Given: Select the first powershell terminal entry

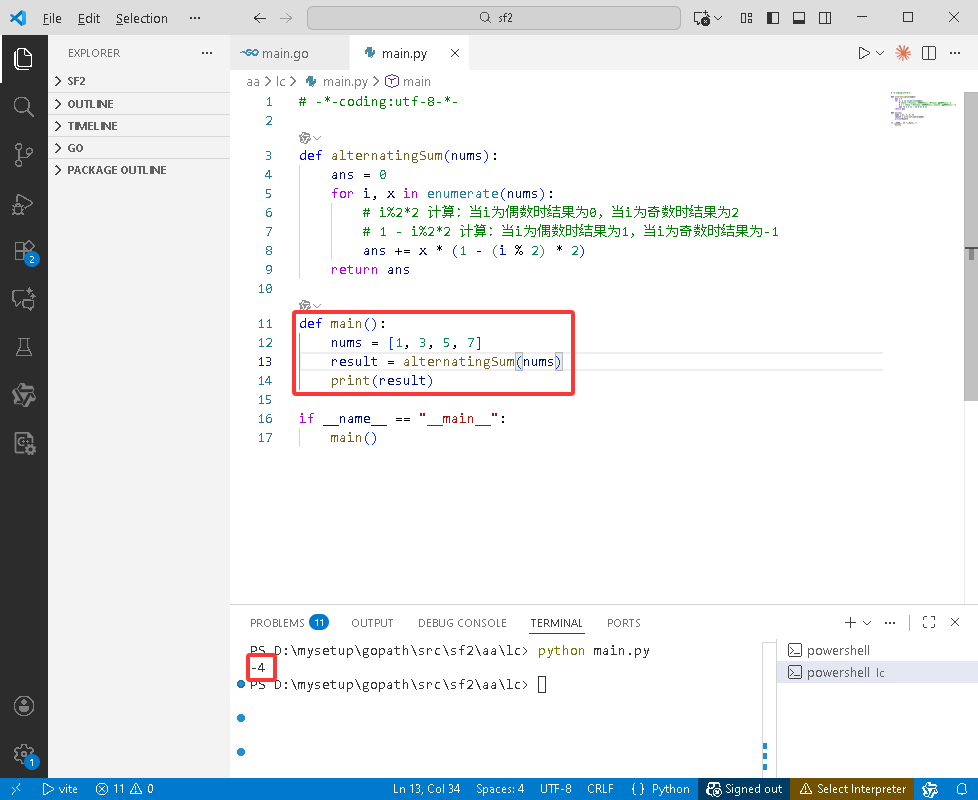Looking at the screenshot, I should (877, 650).
